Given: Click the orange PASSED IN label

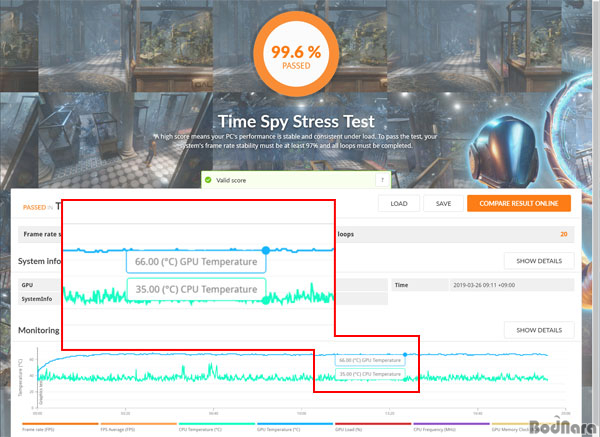Looking at the screenshot, I should tap(38, 207).
